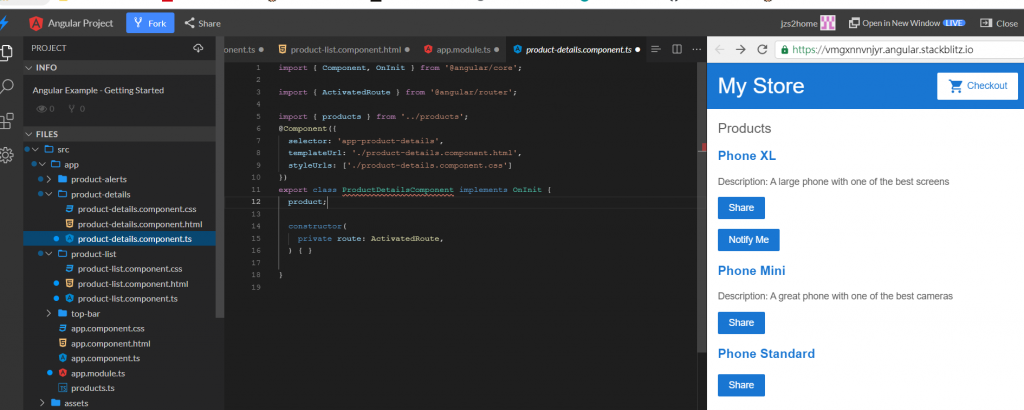Expand the product-alerts folder
Image resolution: width=1024 pixels, height=410 pixels.
click(x=49, y=179)
